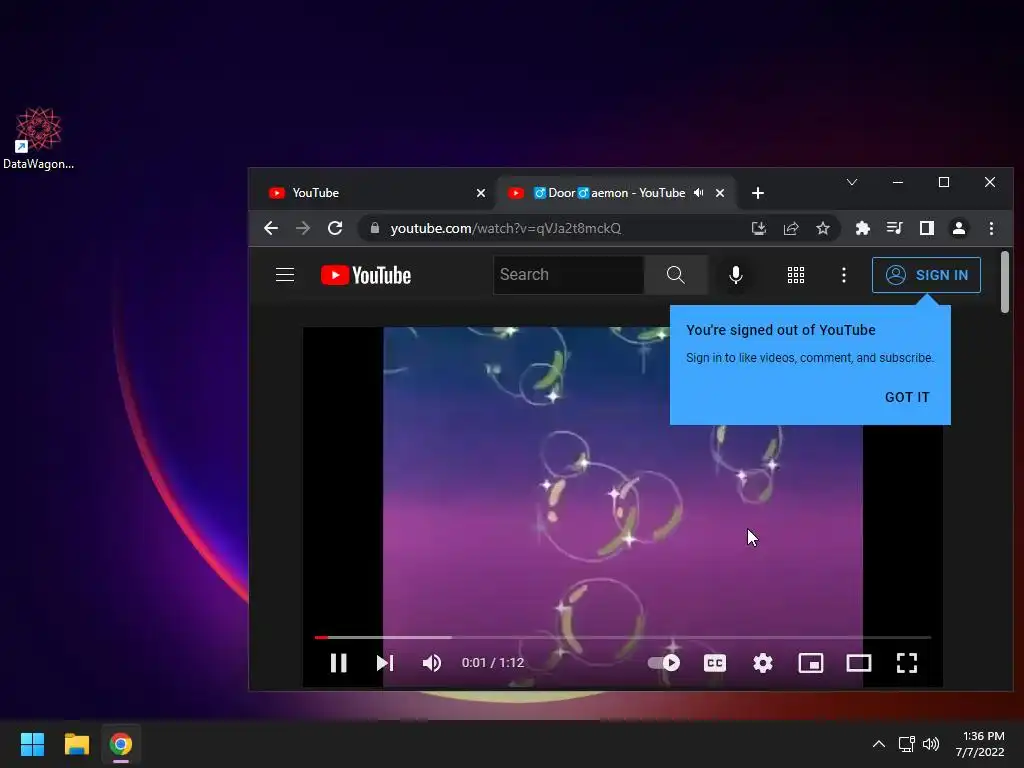Toggle the autoplay switch
The width and height of the screenshot is (1024, 768).
[x=664, y=663]
